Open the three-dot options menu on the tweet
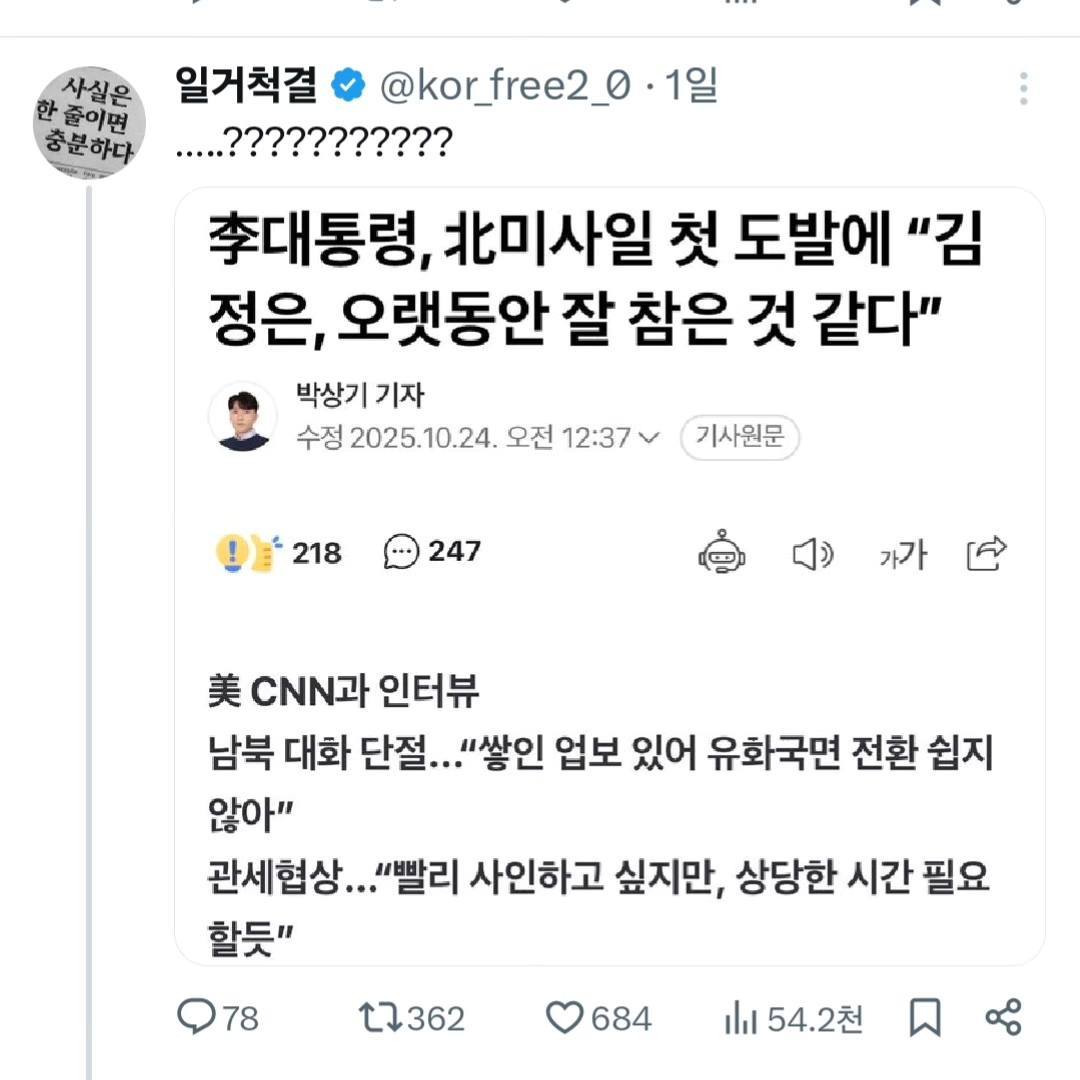The width and height of the screenshot is (1080, 1080). 1022,88
